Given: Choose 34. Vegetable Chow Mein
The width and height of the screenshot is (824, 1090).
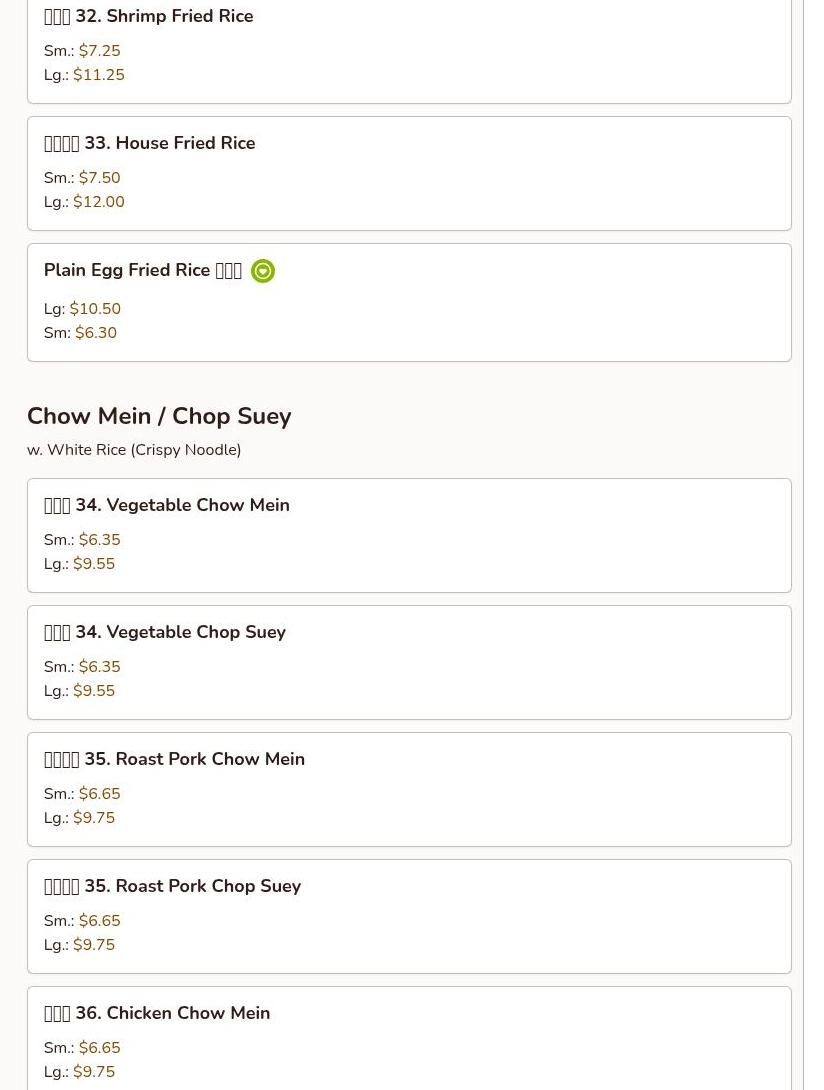Looking at the screenshot, I should tap(409, 535).
